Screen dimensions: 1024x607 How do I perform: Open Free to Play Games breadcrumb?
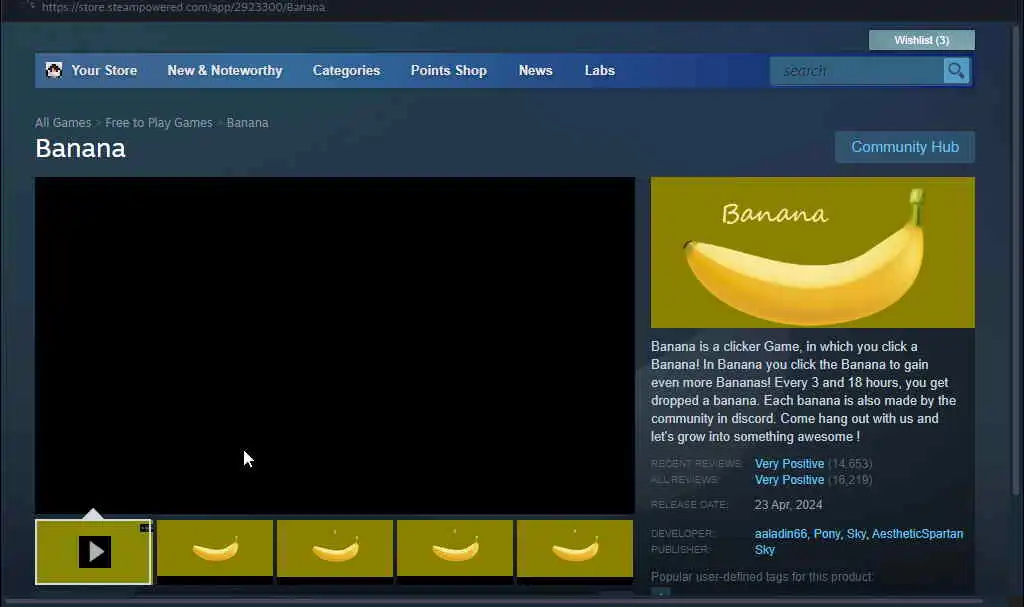pos(159,123)
